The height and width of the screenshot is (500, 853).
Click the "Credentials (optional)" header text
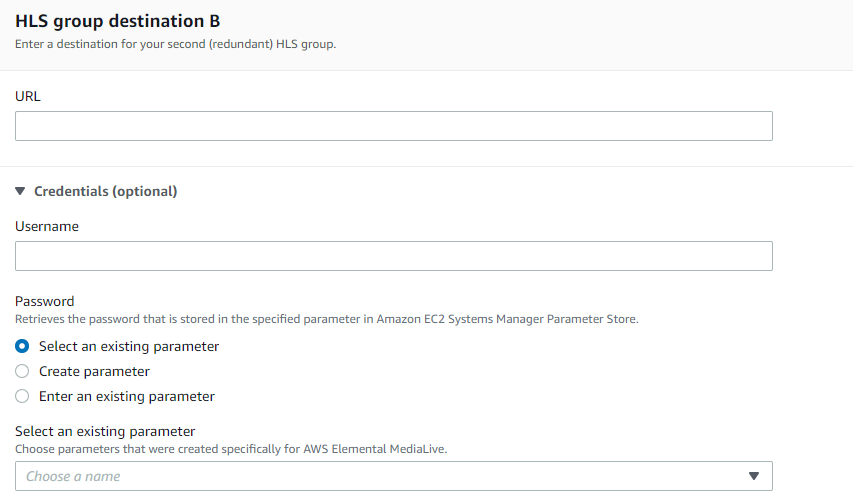tap(105, 191)
